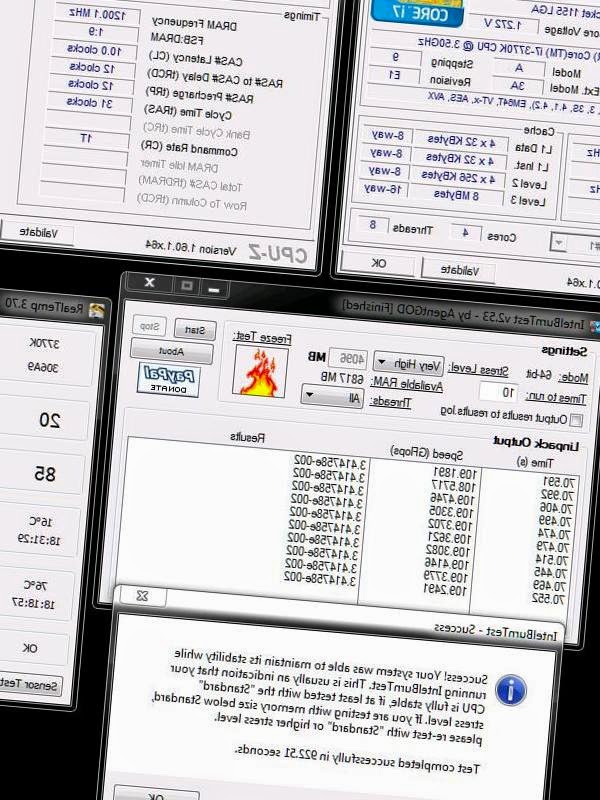
Task: Click the Sensor Test button in RealTemp
Action: (x=31, y=683)
